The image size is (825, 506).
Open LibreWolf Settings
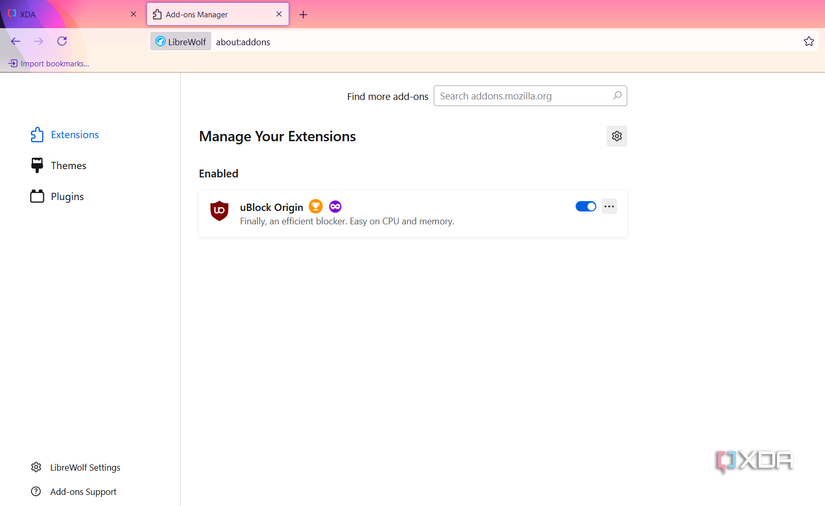tap(76, 467)
